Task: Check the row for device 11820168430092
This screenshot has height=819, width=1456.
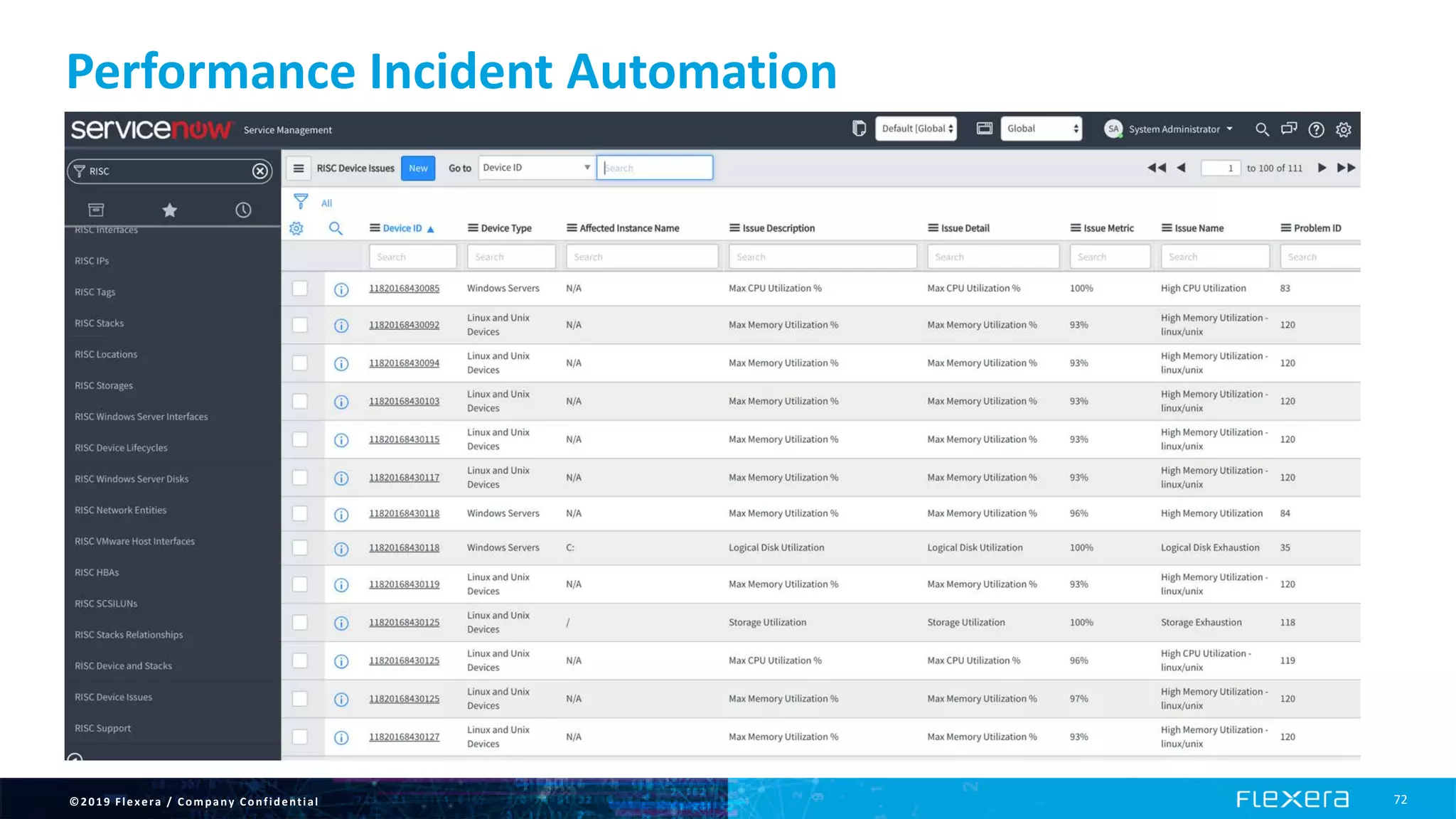Action: point(300,325)
